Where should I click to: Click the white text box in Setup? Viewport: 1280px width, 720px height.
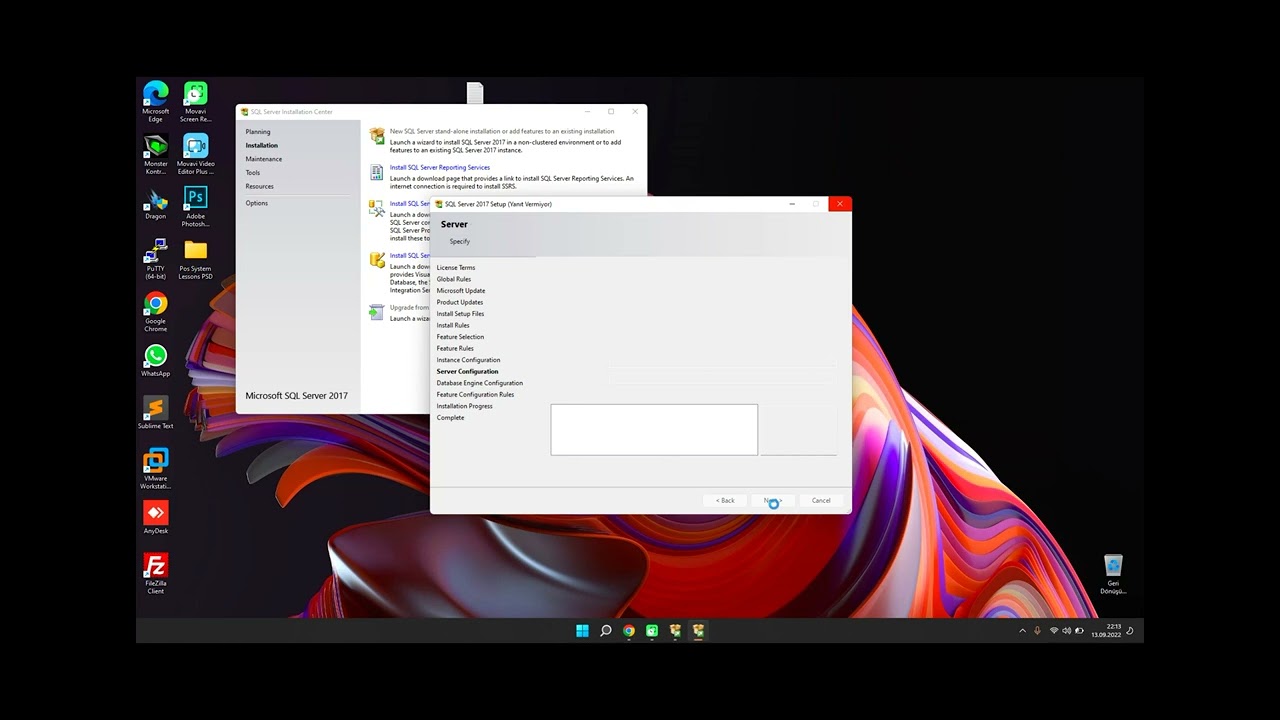654,430
